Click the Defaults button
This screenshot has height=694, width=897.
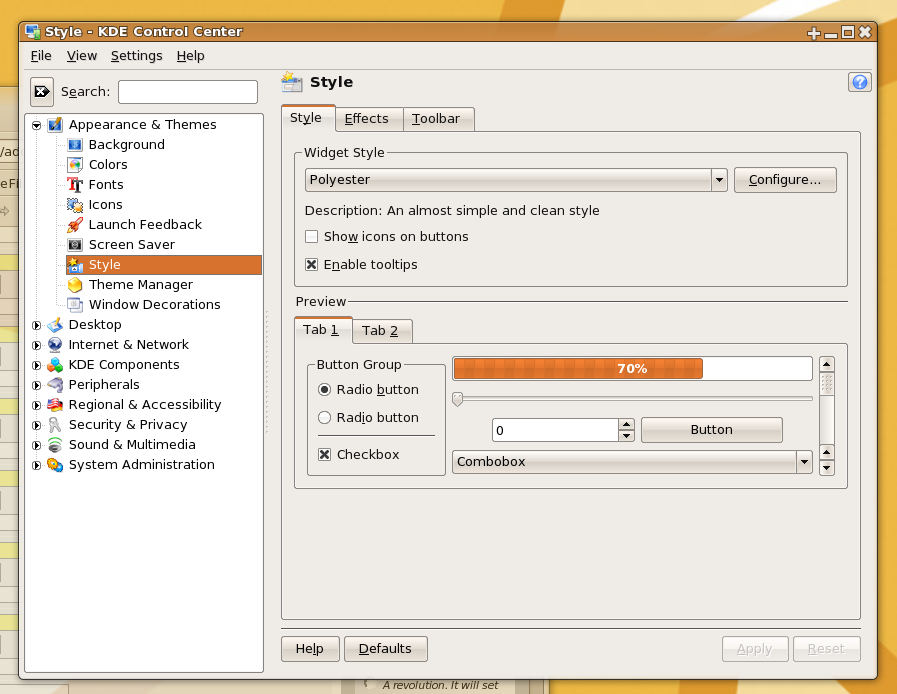point(386,649)
